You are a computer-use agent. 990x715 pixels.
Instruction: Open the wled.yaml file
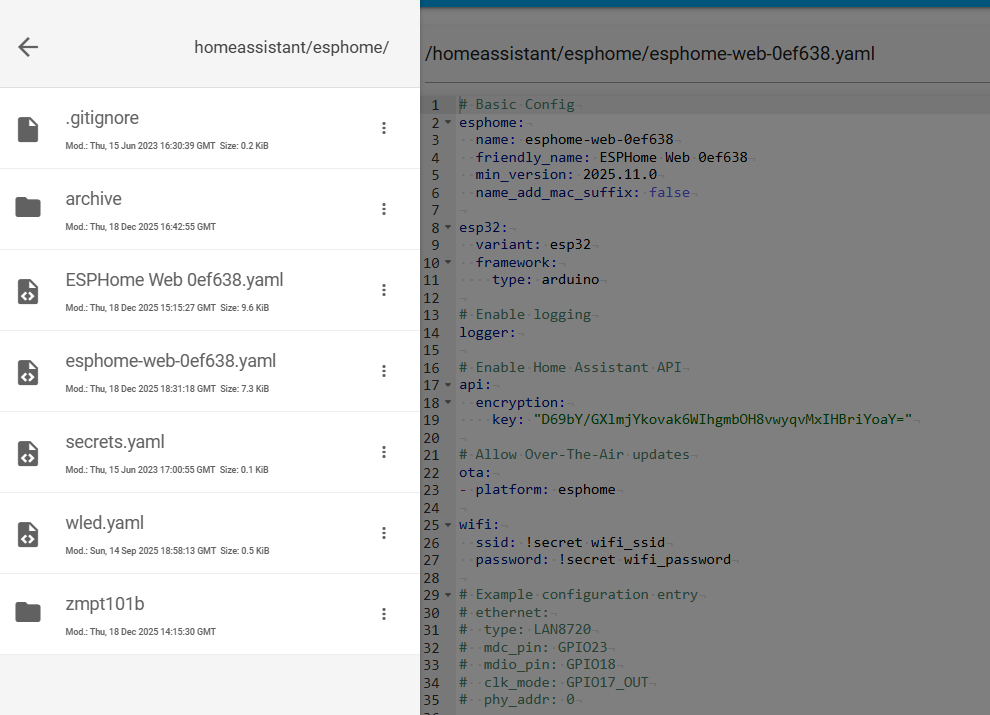click(x=105, y=523)
